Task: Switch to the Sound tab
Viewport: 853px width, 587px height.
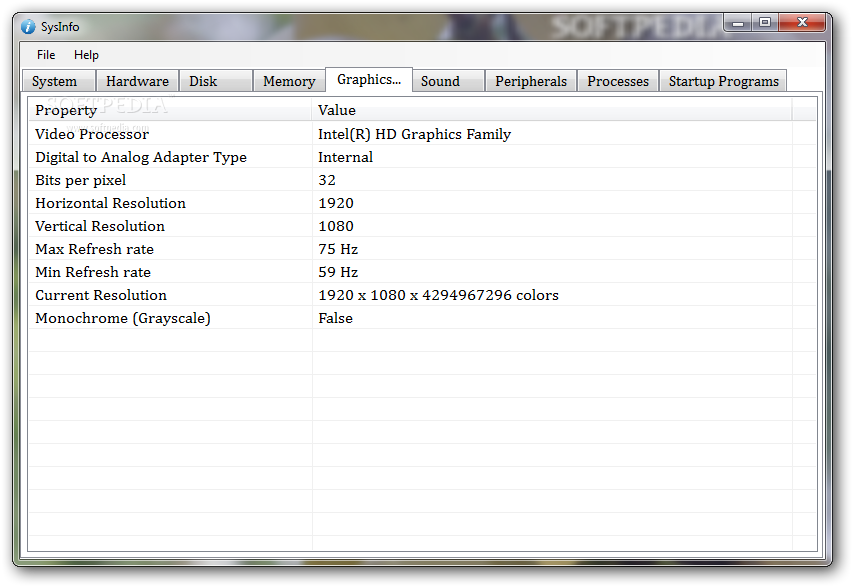Action: (448, 81)
